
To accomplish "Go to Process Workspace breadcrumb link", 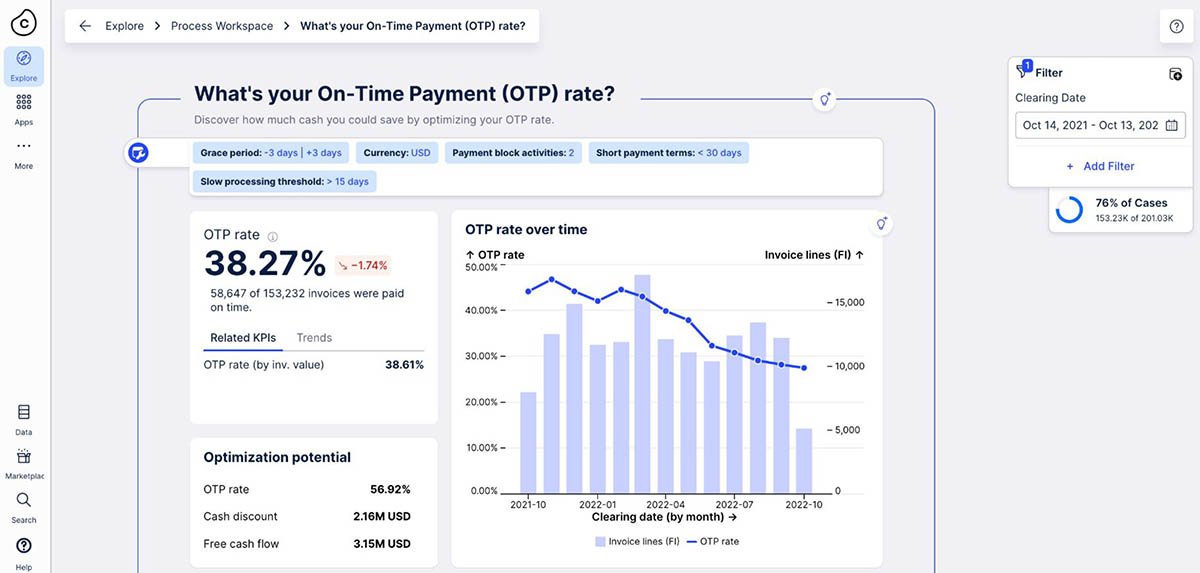I will point(221,26).
